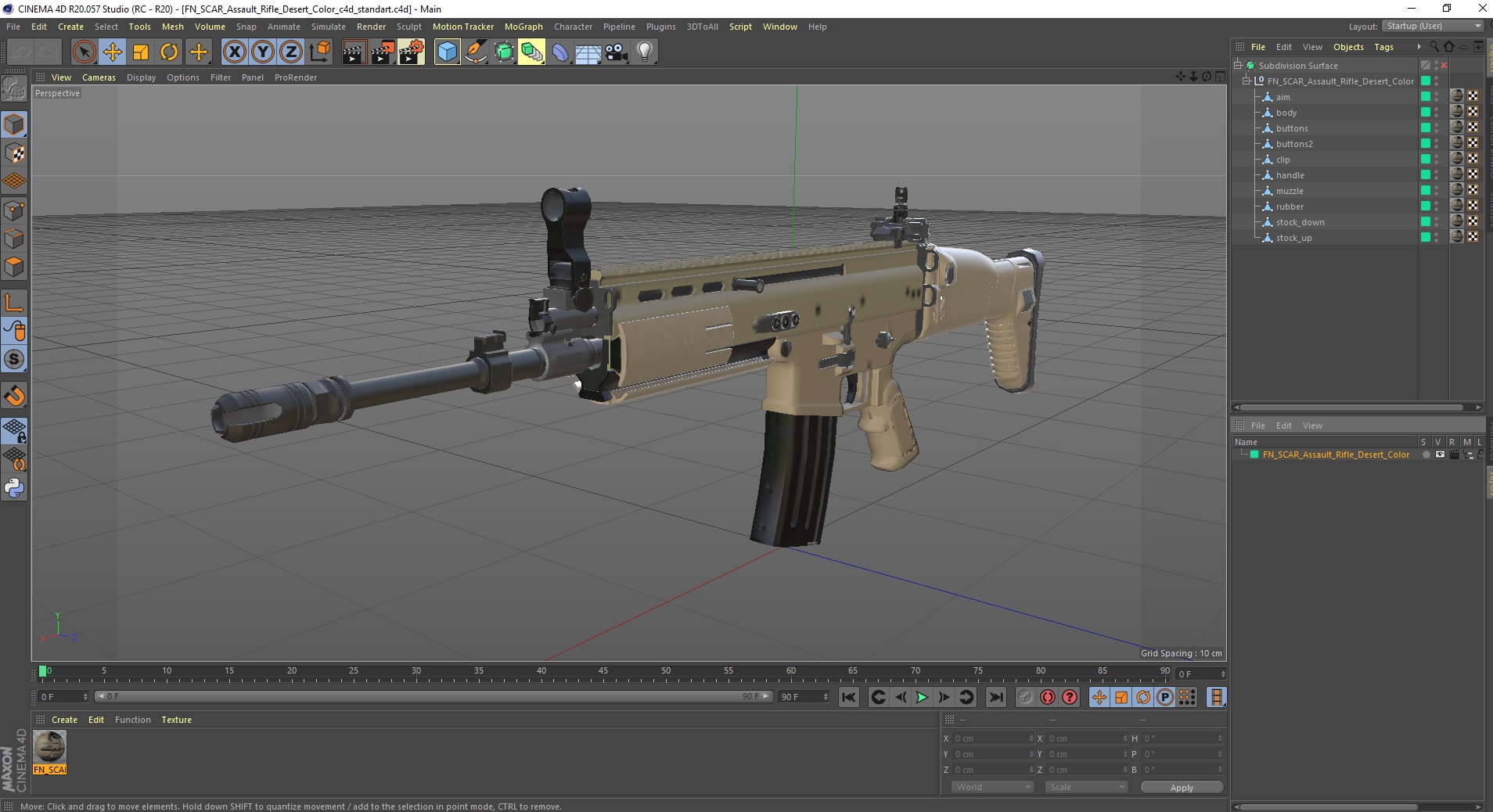Click the X position input field
1493x812 pixels.
[x=993, y=738]
